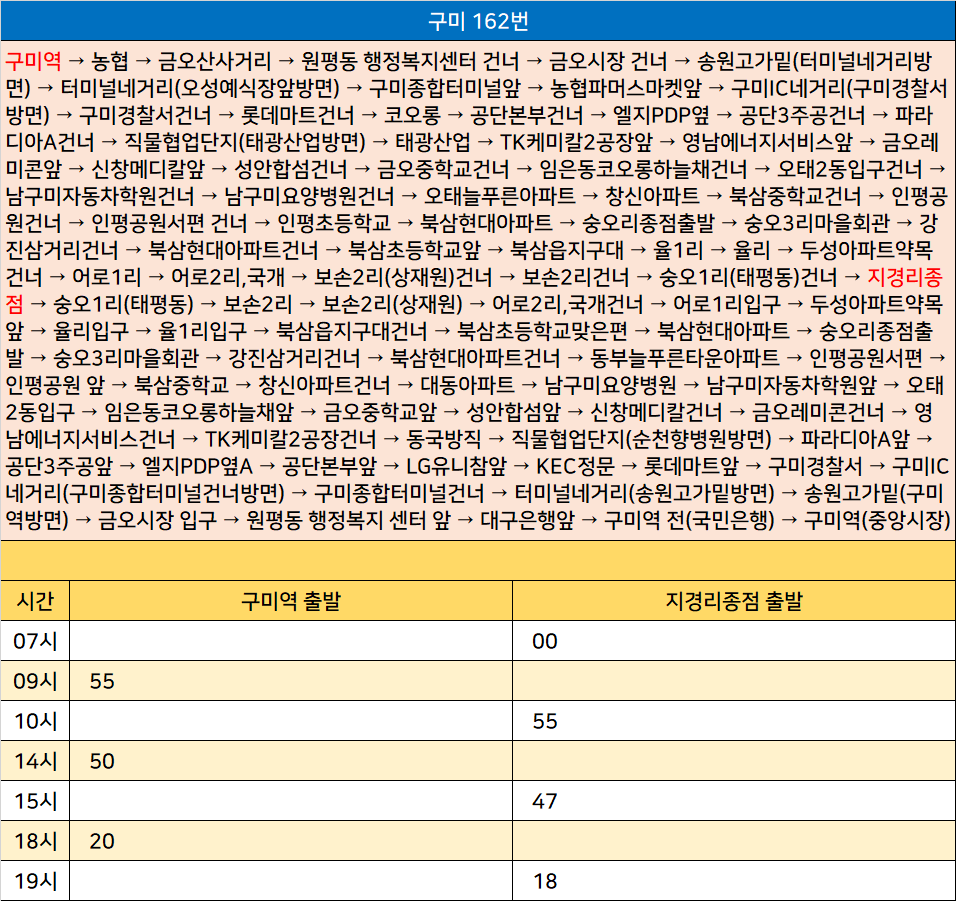Select the '10시' row label

coord(35,721)
